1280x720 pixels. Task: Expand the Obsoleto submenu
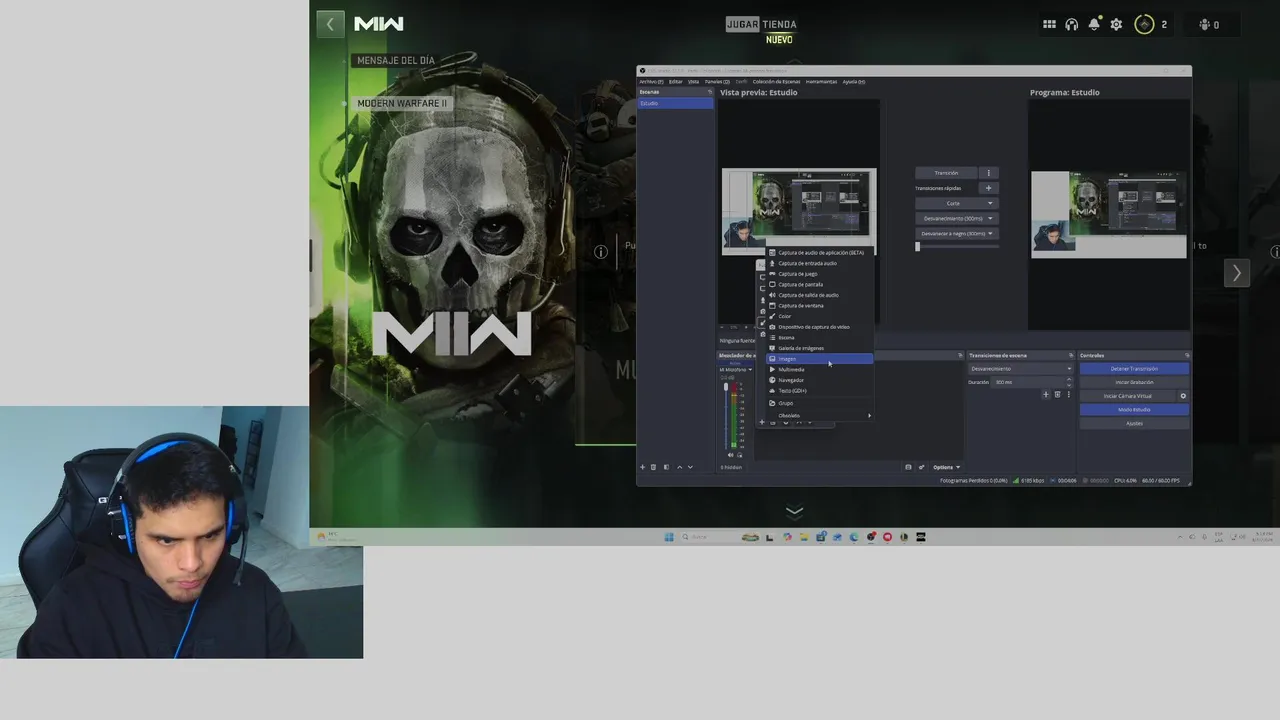[820, 415]
